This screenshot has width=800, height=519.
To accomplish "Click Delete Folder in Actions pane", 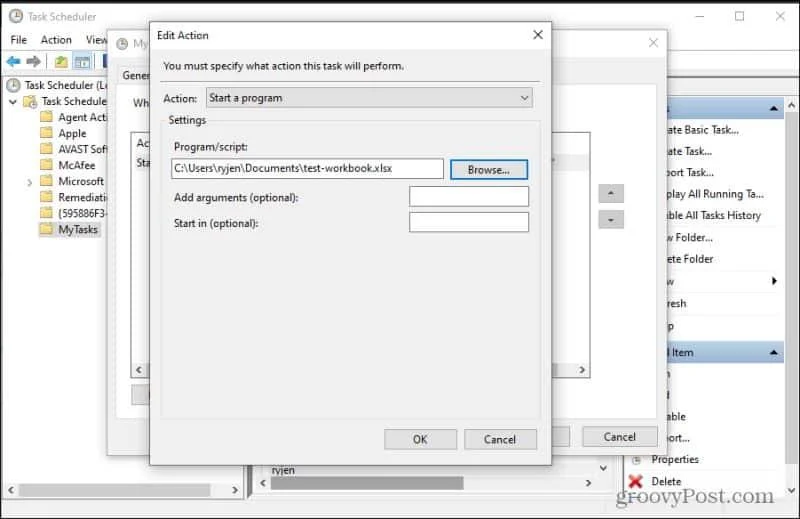I will pos(690,259).
